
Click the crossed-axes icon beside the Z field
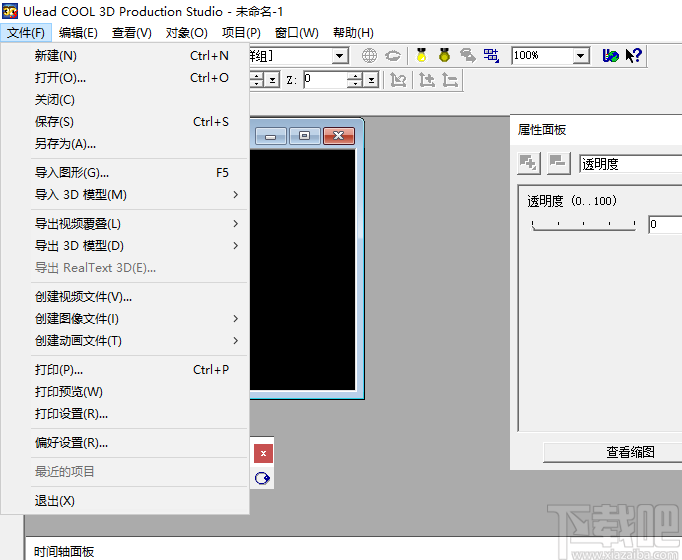[x=398, y=80]
